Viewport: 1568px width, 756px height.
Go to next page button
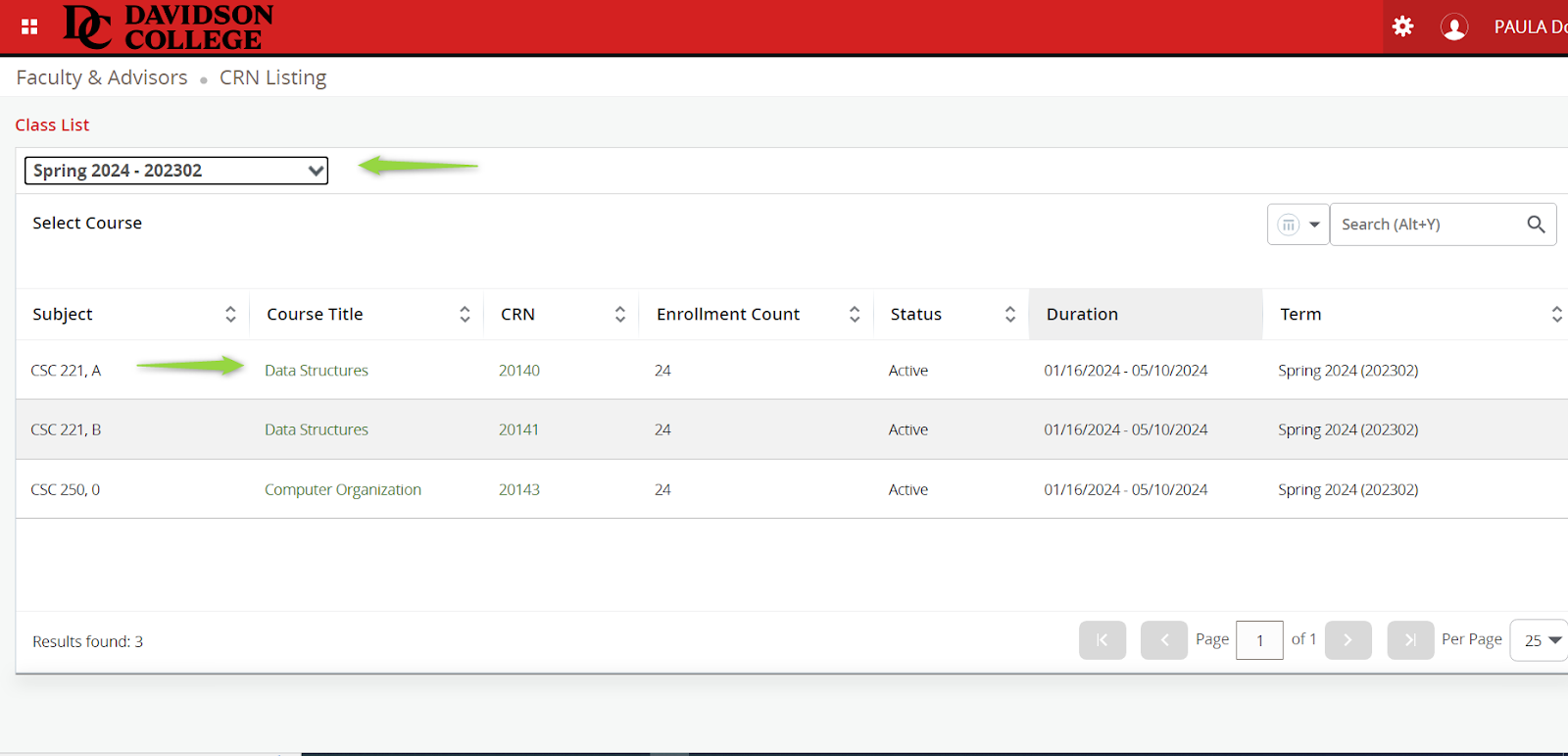click(x=1348, y=640)
